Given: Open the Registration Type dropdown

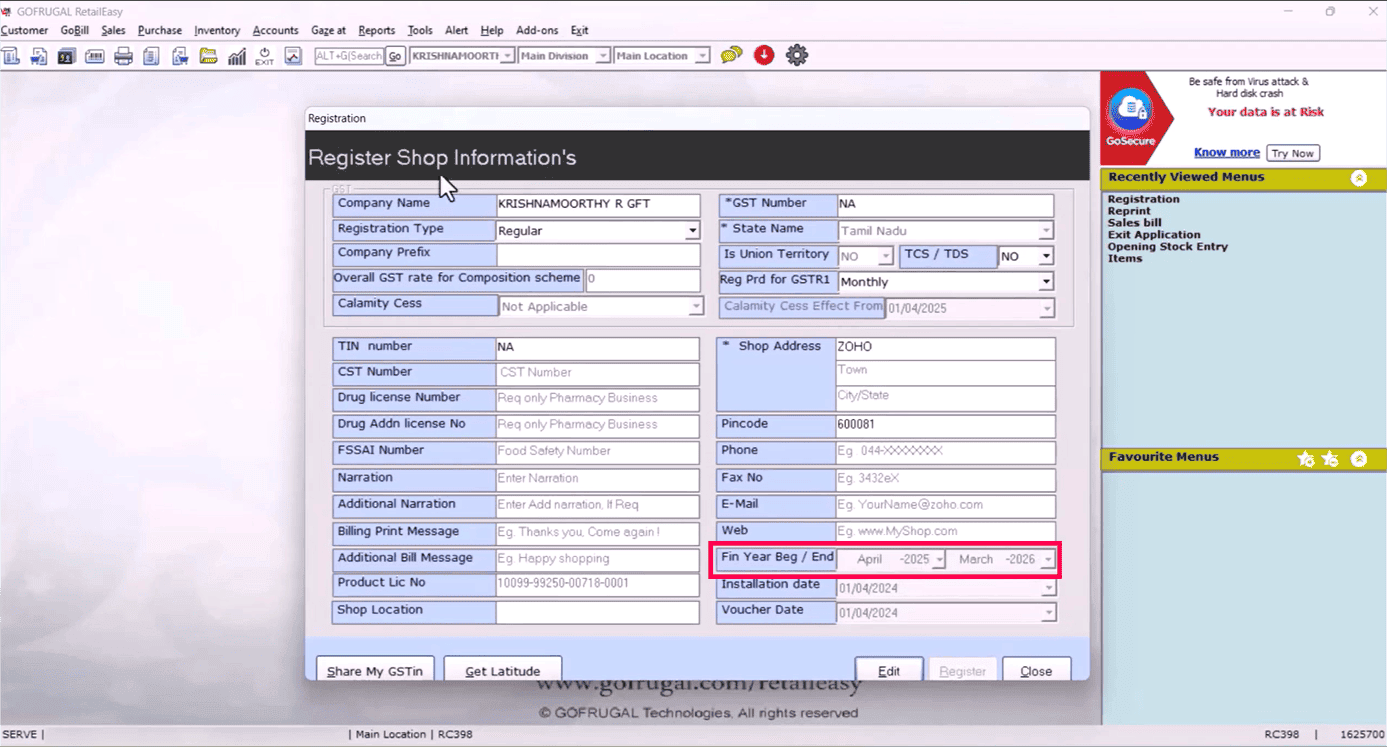Looking at the screenshot, I should point(692,232).
